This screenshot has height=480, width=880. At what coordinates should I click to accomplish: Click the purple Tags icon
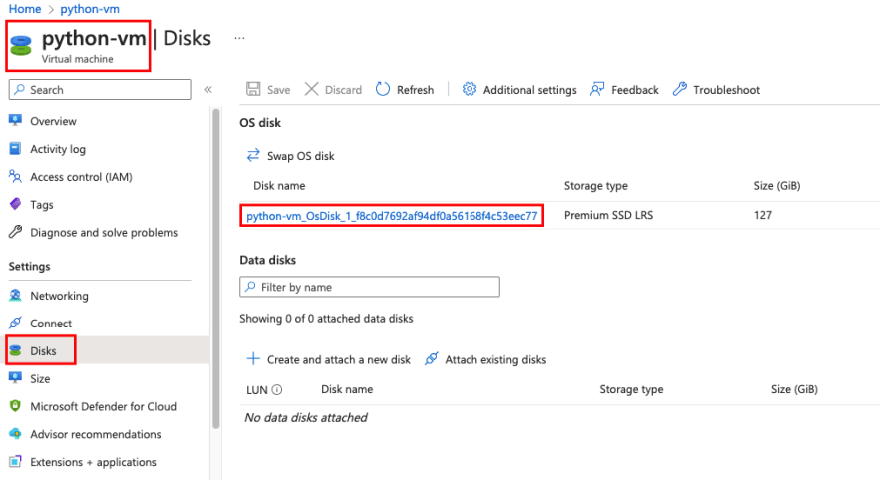[x=16, y=204]
